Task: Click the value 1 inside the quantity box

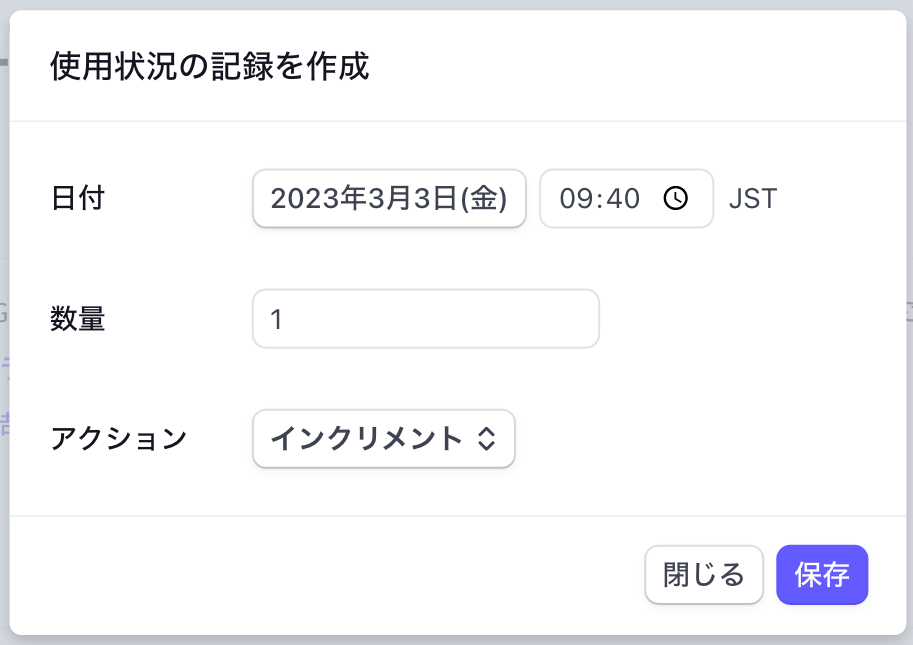Action: [277, 319]
